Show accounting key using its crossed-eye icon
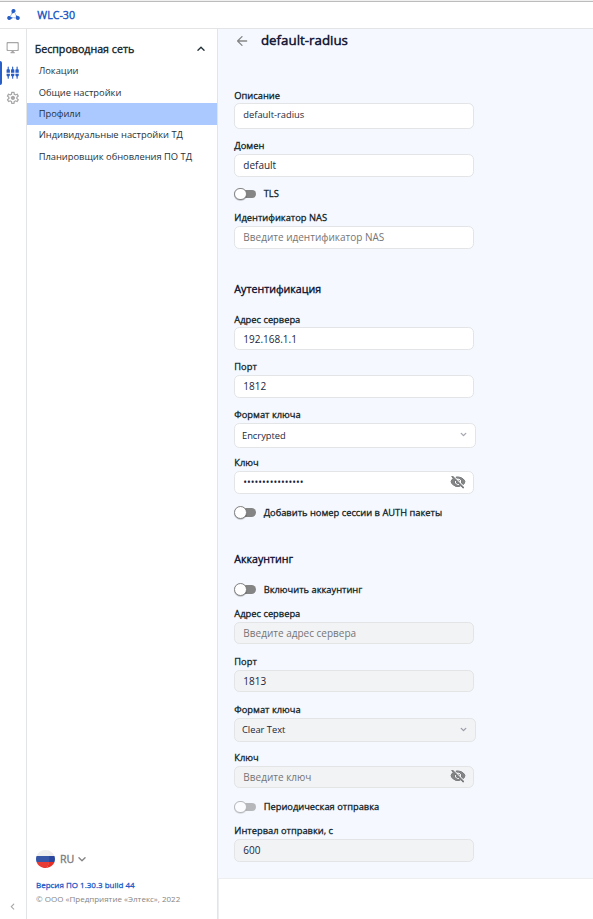 [458, 777]
